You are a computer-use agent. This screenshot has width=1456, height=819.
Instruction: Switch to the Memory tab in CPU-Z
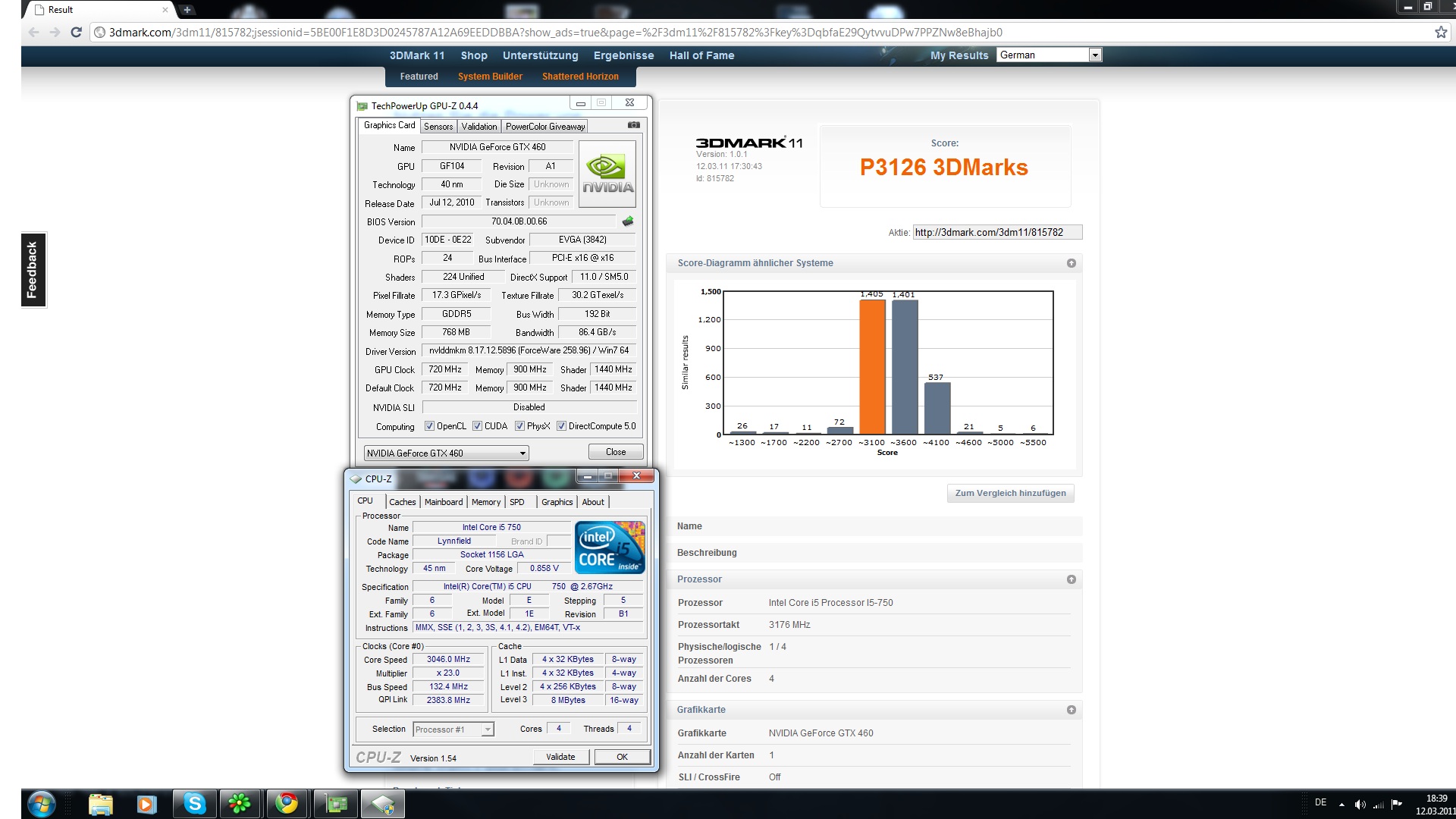pyautogui.click(x=486, y=502)
